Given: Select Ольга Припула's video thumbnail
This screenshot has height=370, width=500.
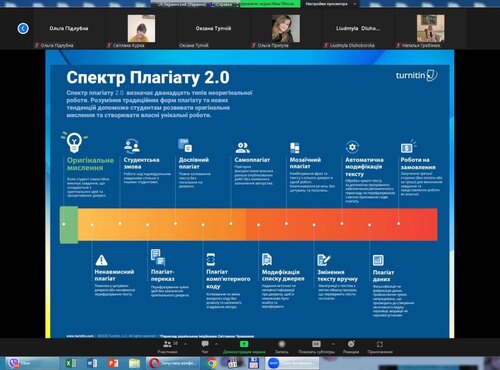Looking at the screenshot, I should (286, 28).
